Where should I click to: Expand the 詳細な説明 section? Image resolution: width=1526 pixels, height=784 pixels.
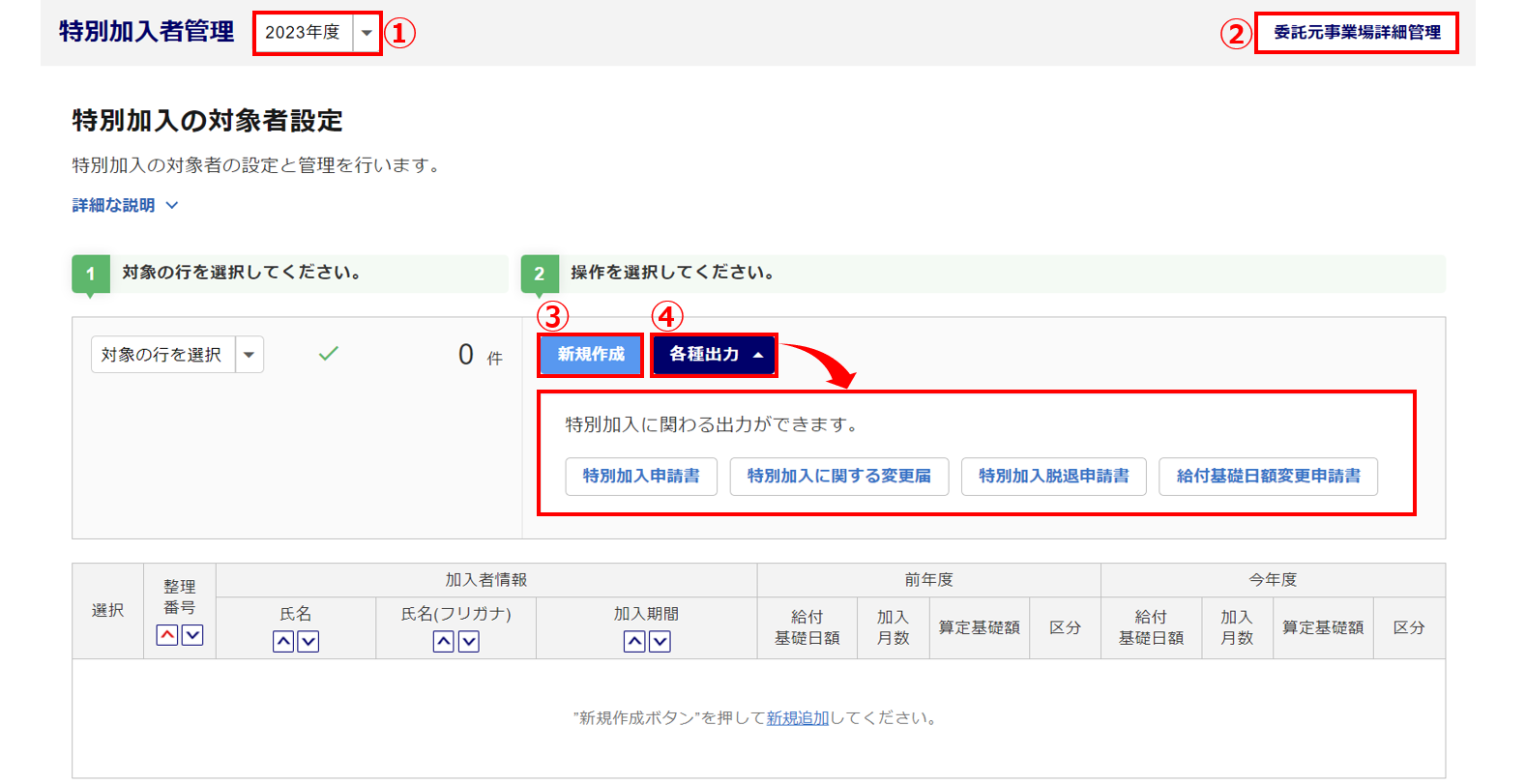tap(125, 205)
